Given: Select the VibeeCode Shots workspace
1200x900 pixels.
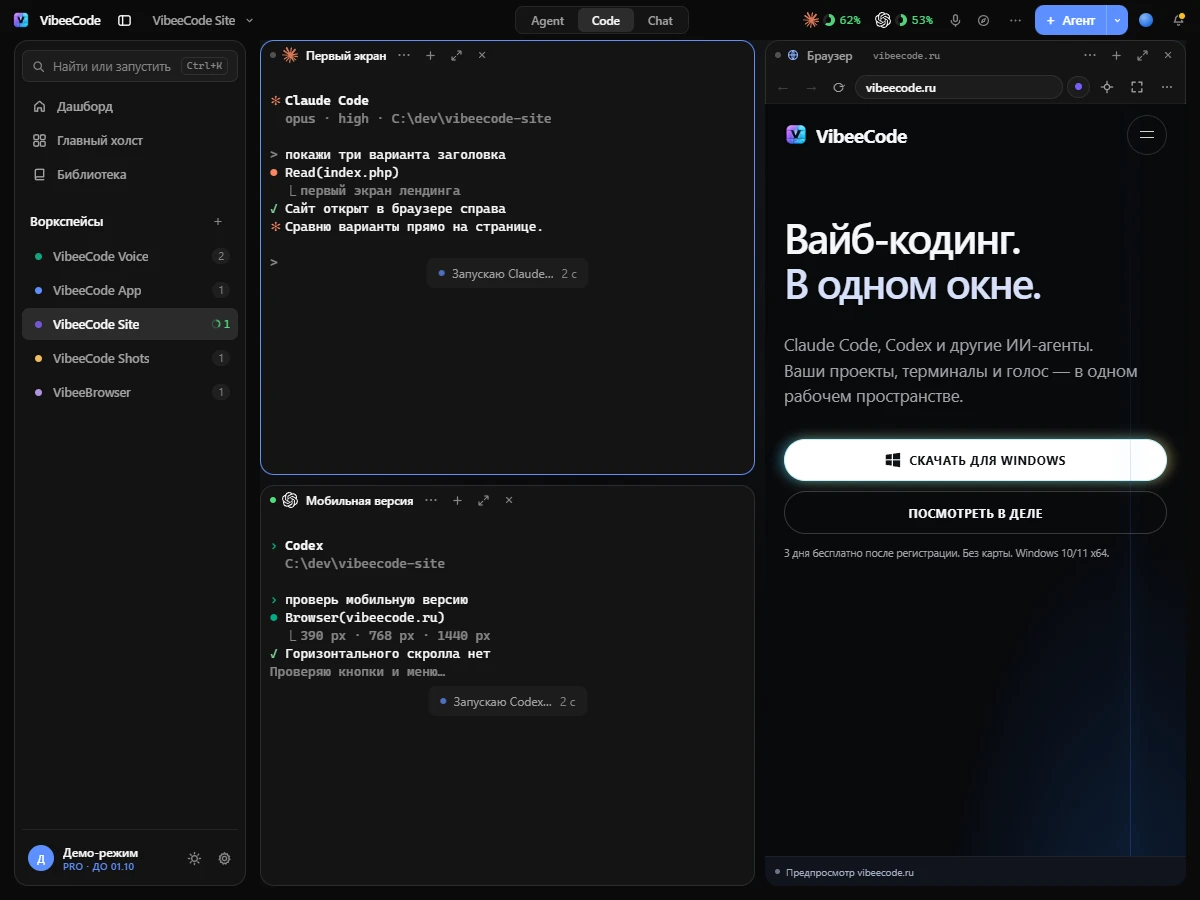Looking at the screenshot, I should pyautogui.click(x=130, y=358).
